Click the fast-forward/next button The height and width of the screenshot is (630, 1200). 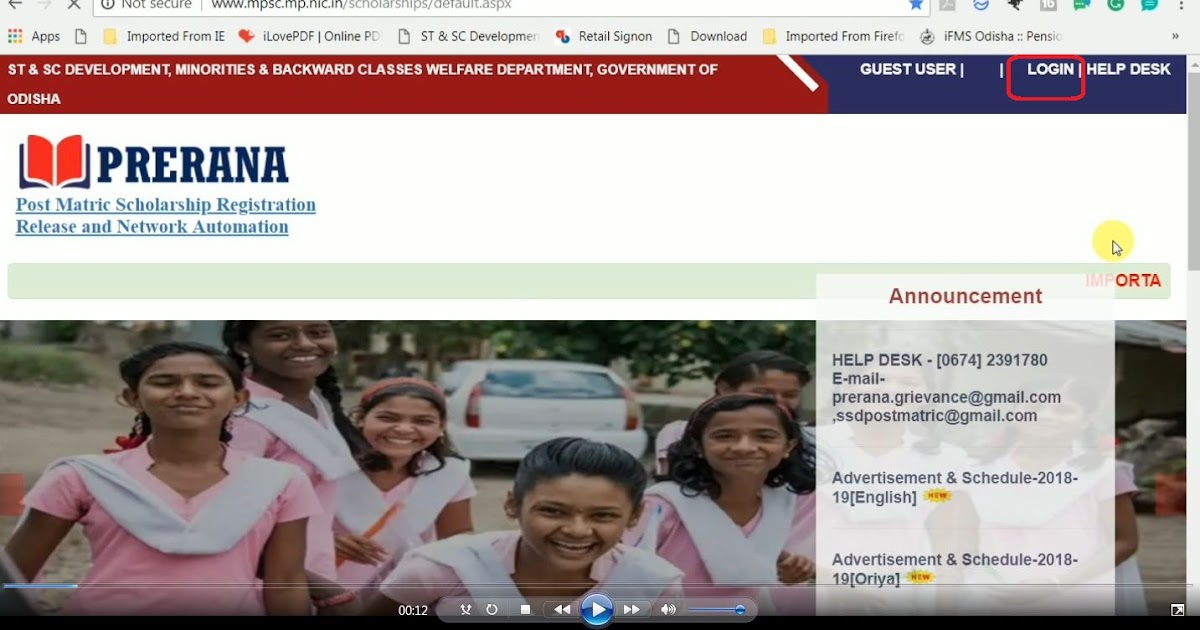[x=631, y=609]
